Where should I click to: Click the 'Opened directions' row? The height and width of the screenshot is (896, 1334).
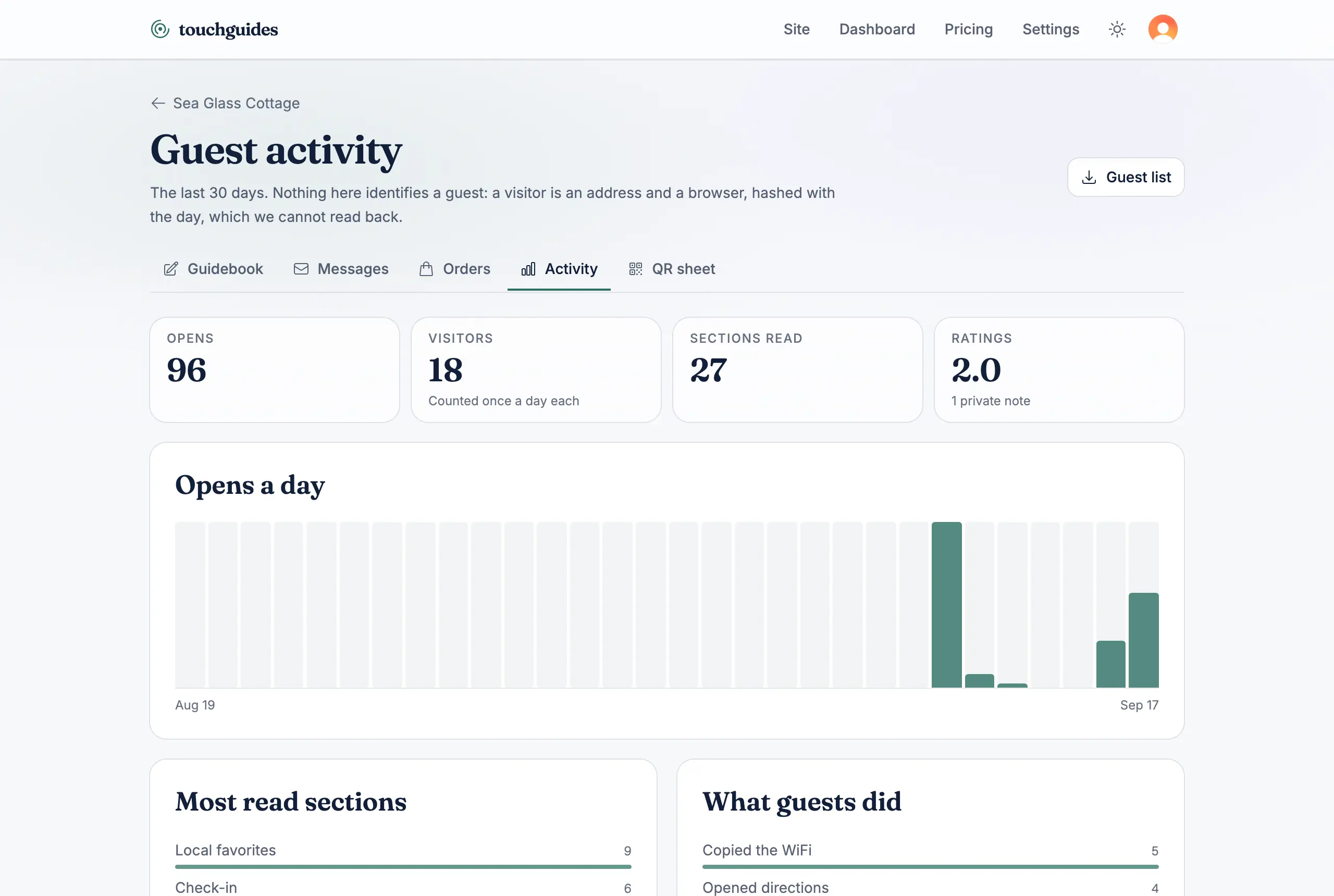coord(930,888)
